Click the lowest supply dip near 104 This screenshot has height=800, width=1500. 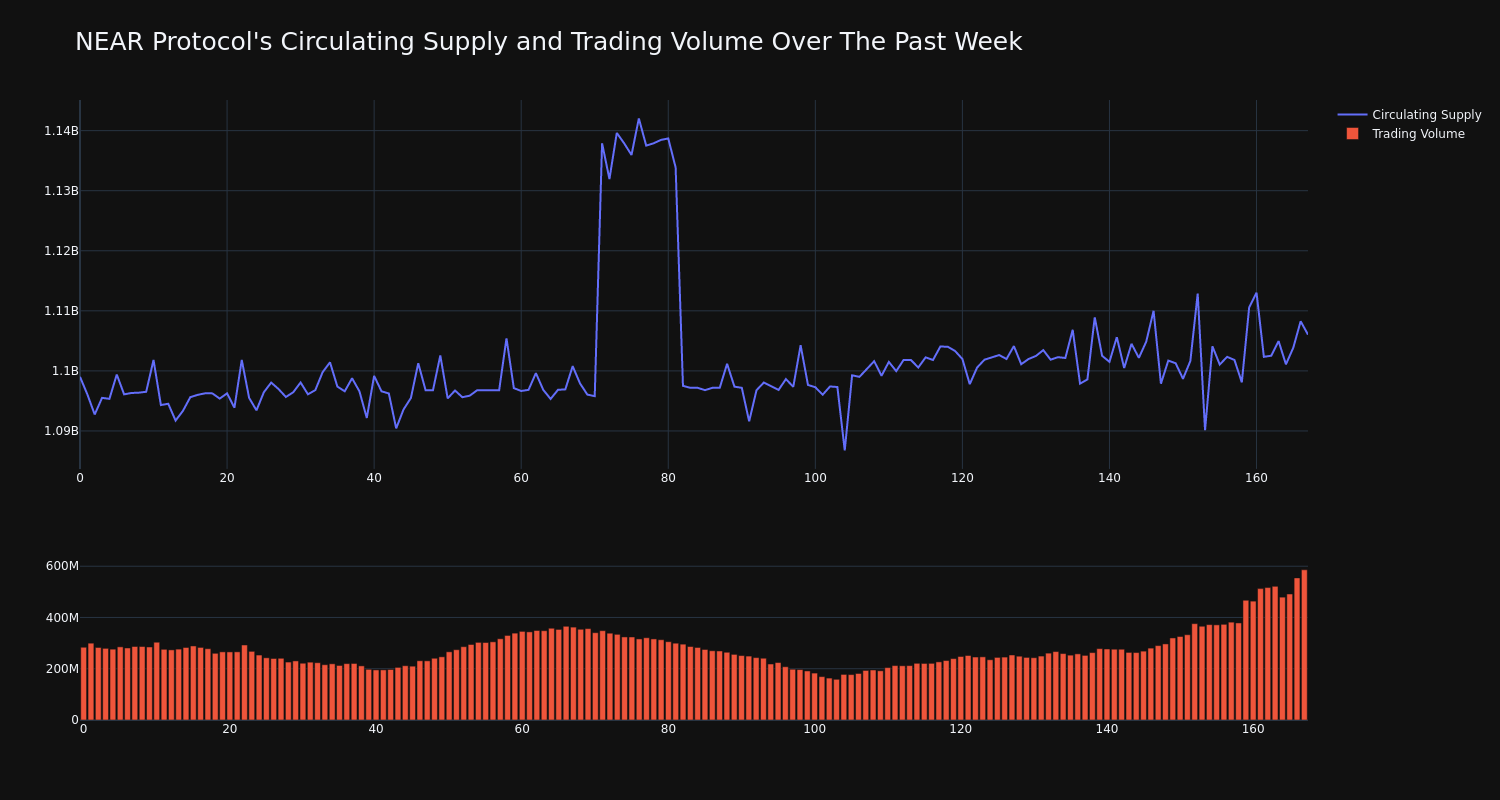(844, 449)
